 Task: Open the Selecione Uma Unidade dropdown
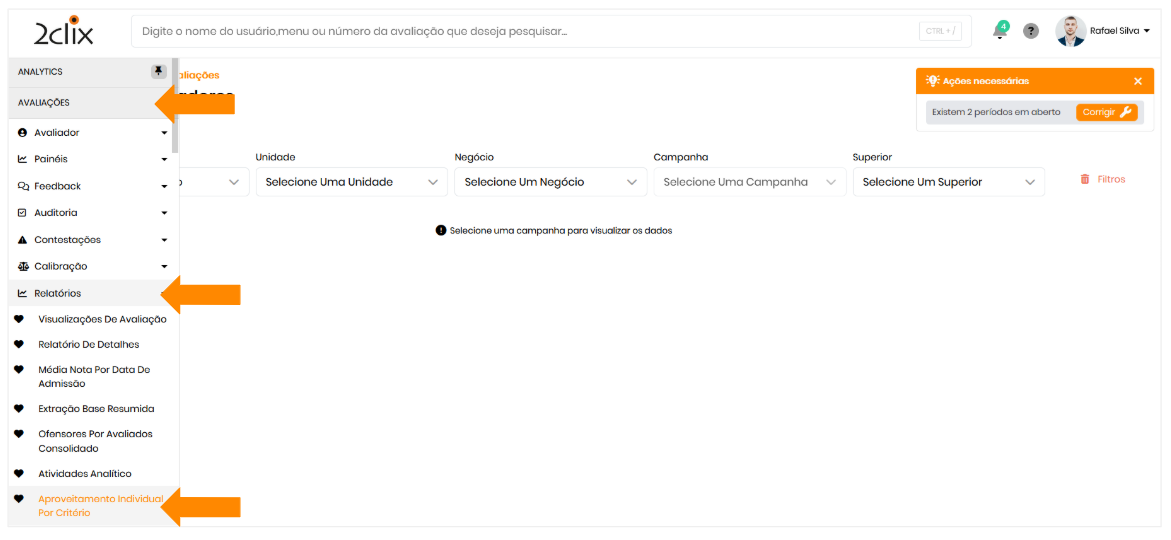click(x=351, y=182)
